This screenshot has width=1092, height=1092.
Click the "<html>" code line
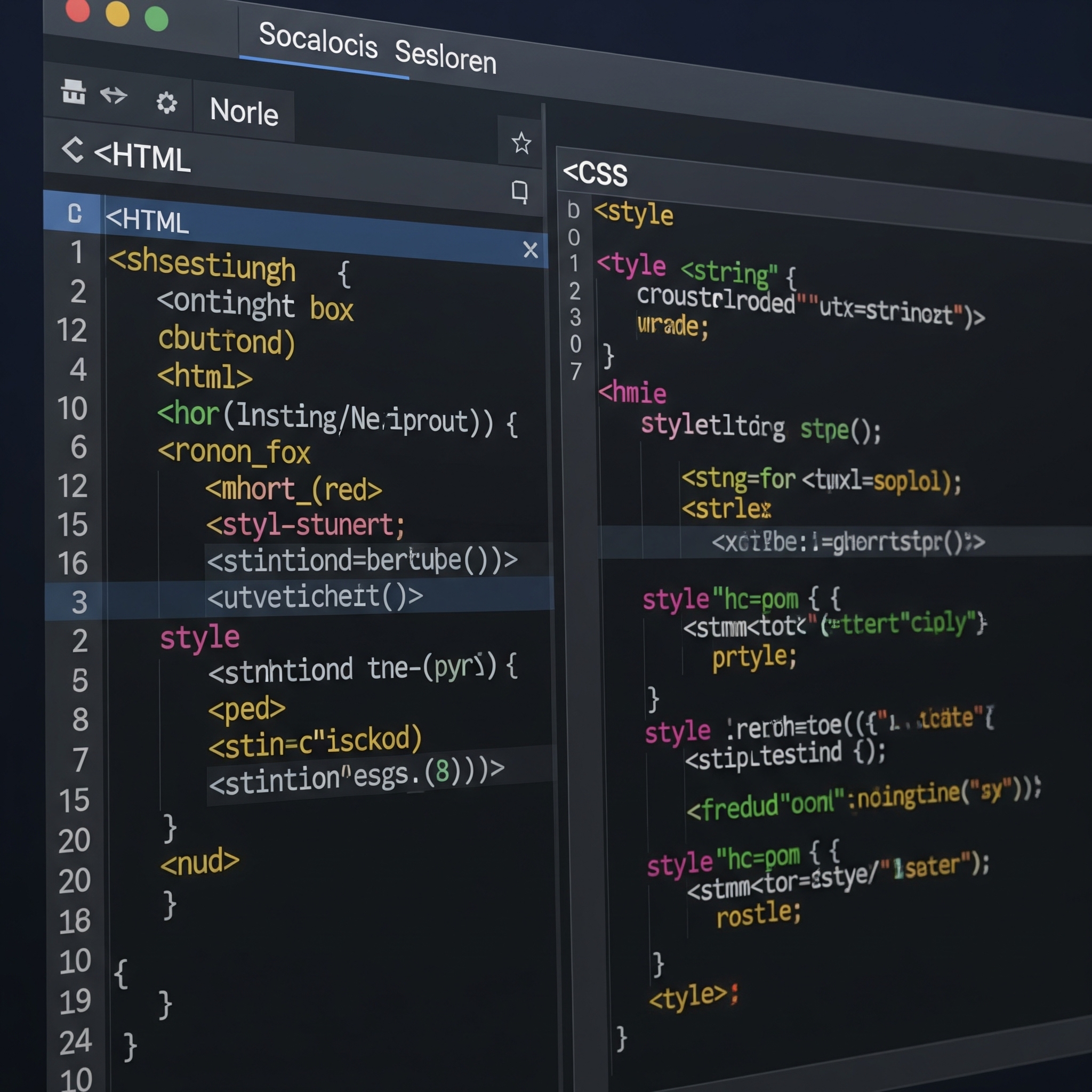click(205, 376)
